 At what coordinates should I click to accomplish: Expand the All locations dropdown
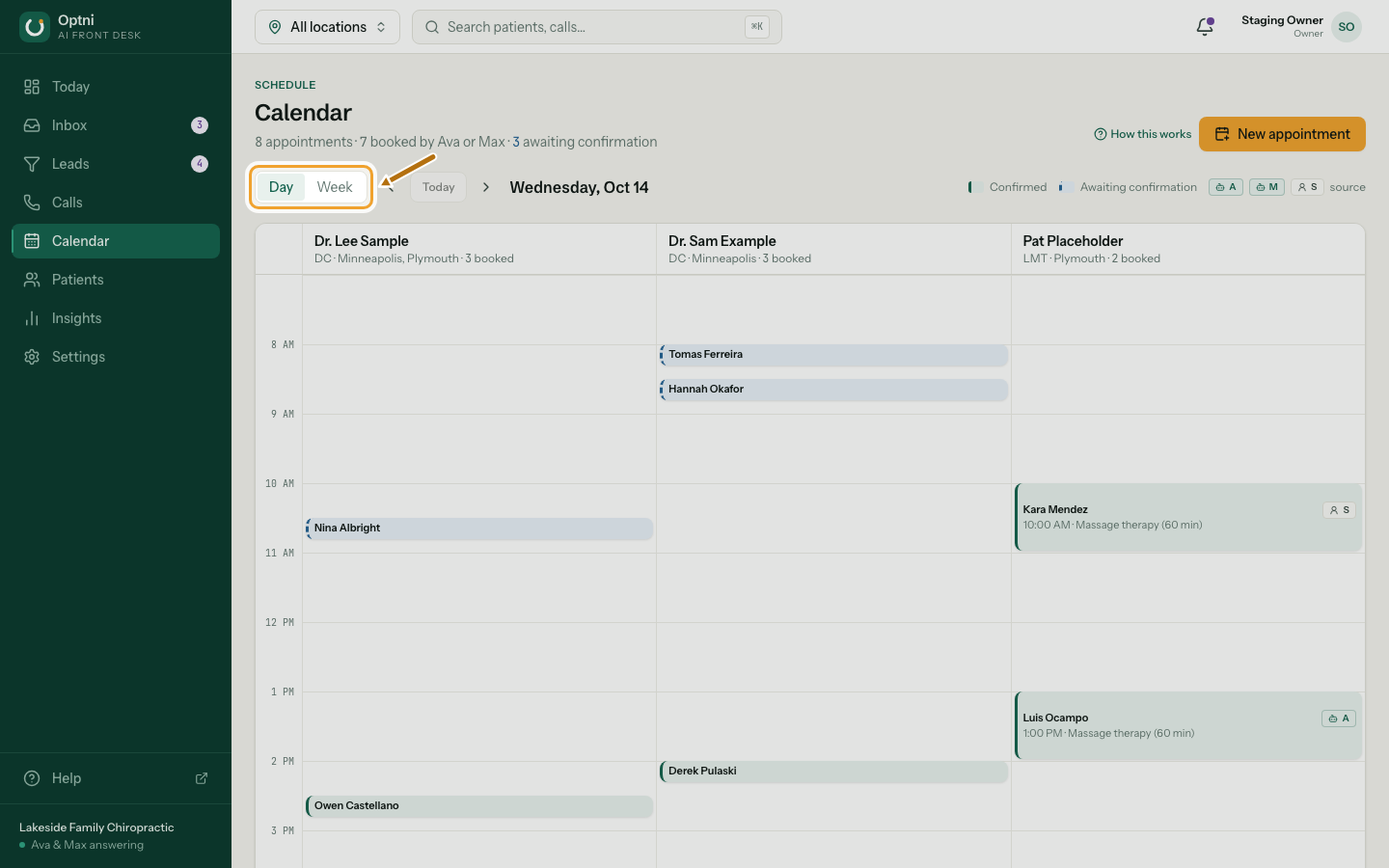tap(327, 27)
